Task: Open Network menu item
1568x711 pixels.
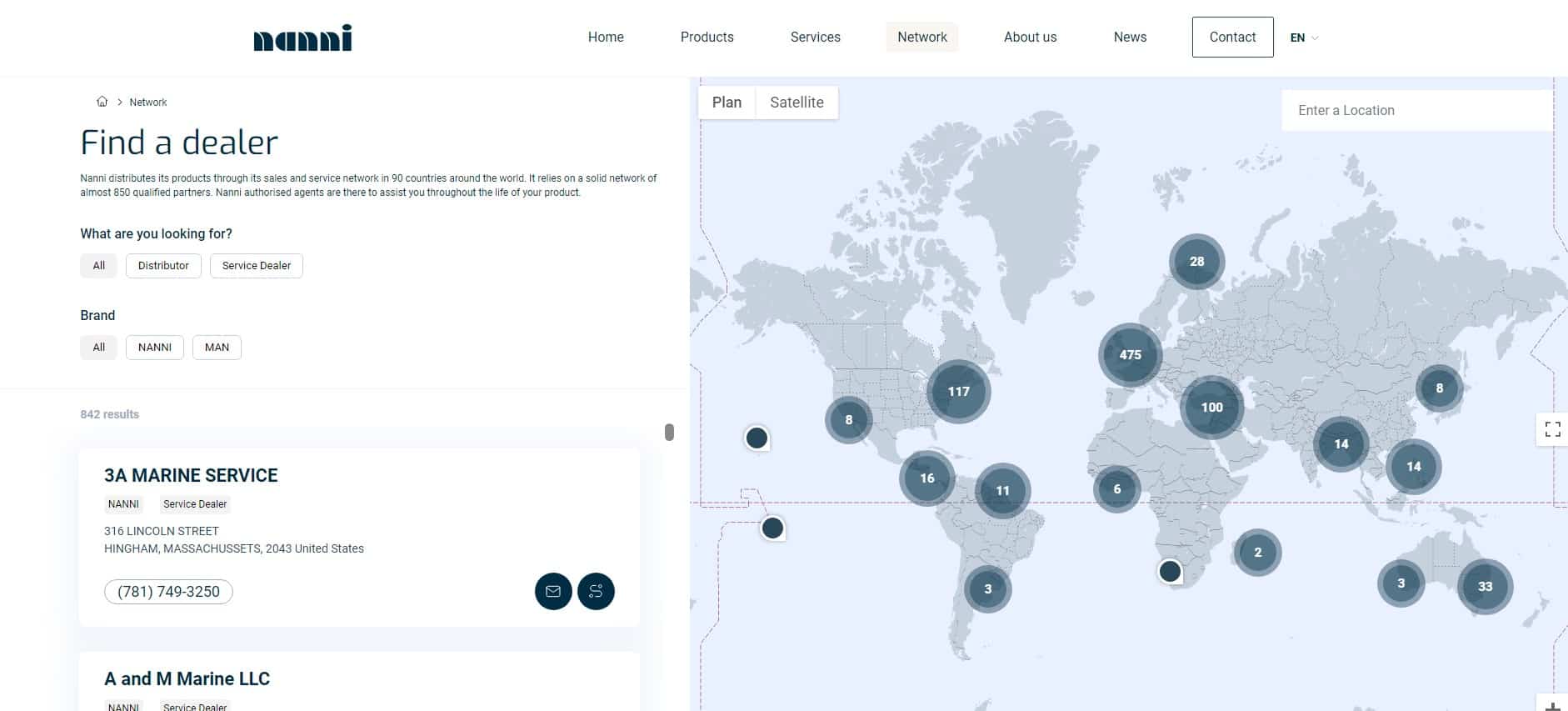Action: (x=922, y=38)
